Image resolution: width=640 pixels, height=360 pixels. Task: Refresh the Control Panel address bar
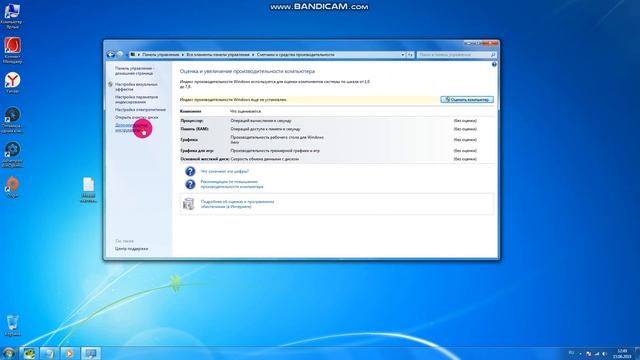(410, 55)
